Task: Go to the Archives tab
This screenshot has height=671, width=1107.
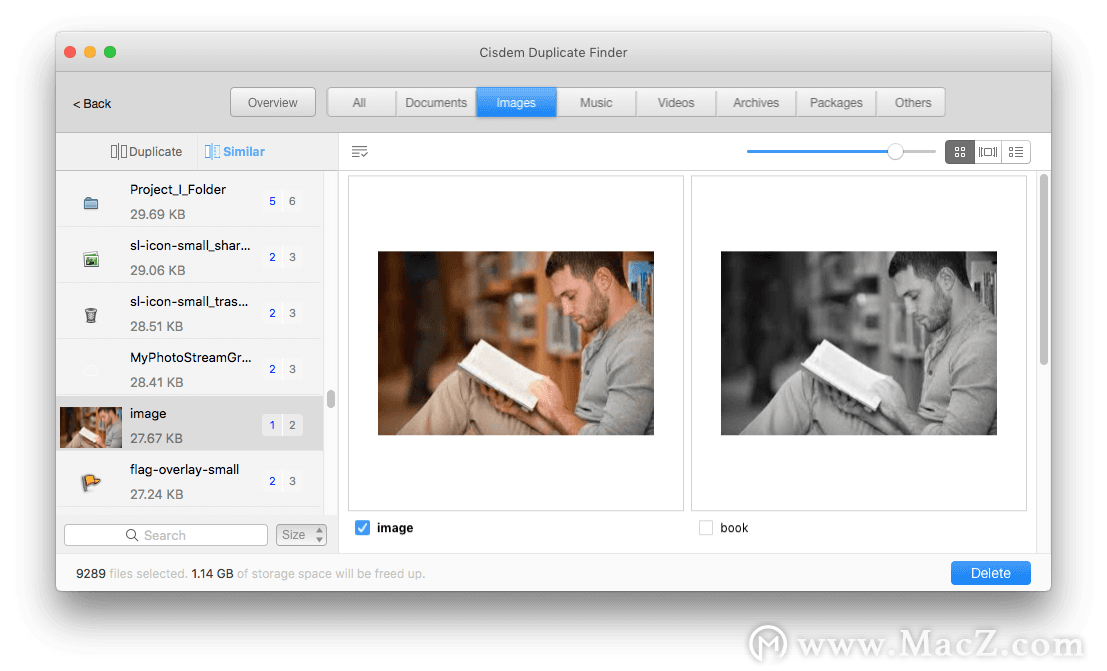Action: click(x=756, y=102)
